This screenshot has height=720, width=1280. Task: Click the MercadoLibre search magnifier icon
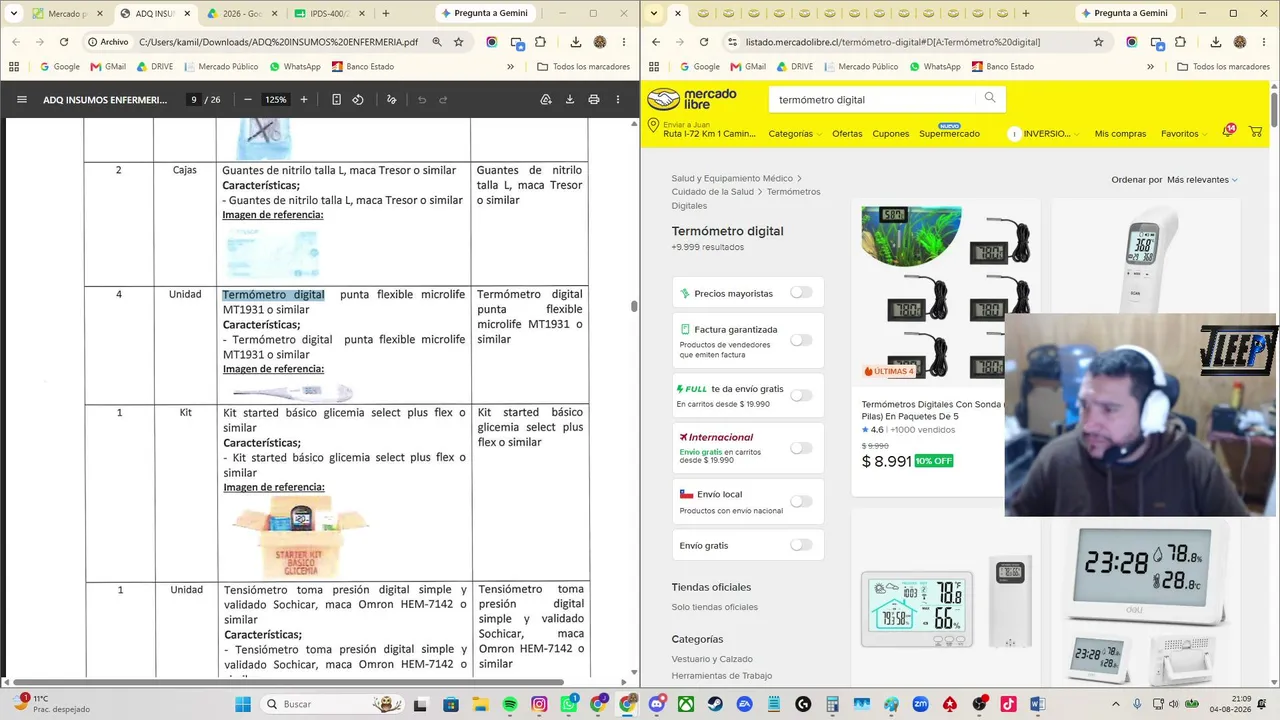click(x=990, y=98)
